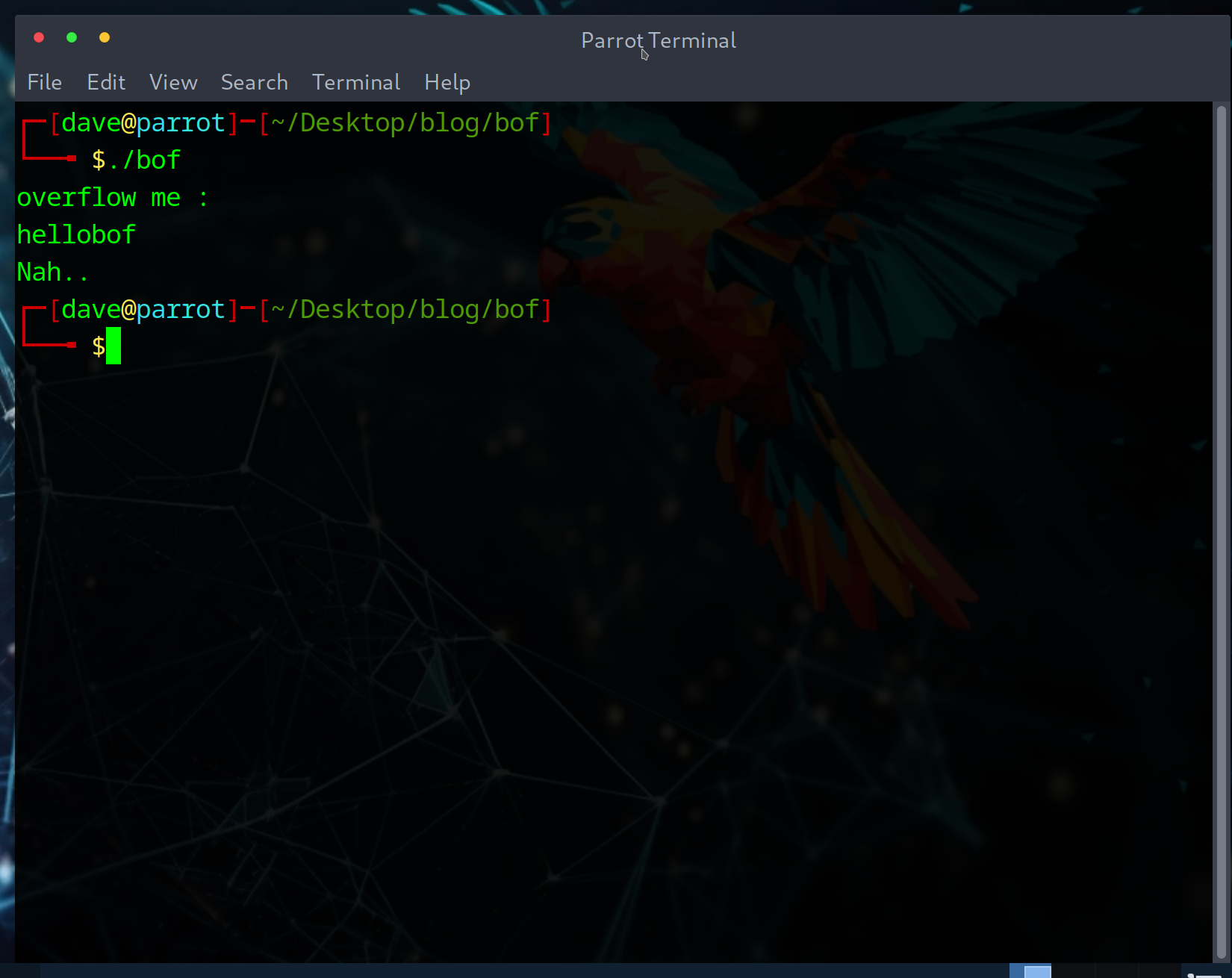
Task: Click the green block cursor at the prompt
Action: coord(113,346)
